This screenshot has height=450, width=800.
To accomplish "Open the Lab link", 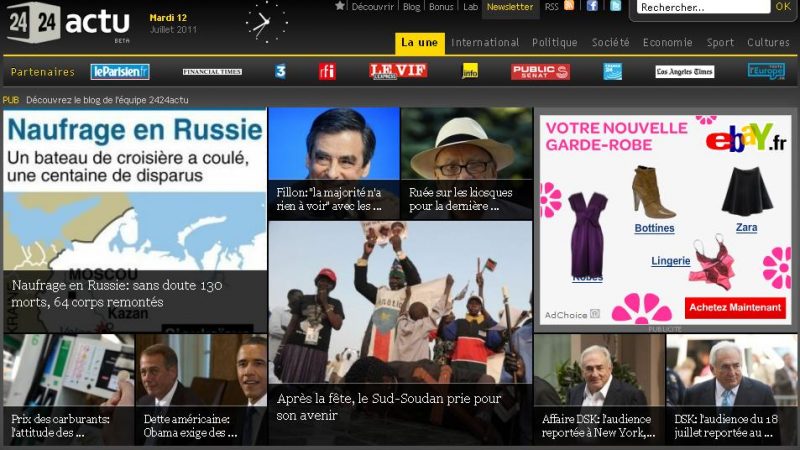I will pos(470,7).
